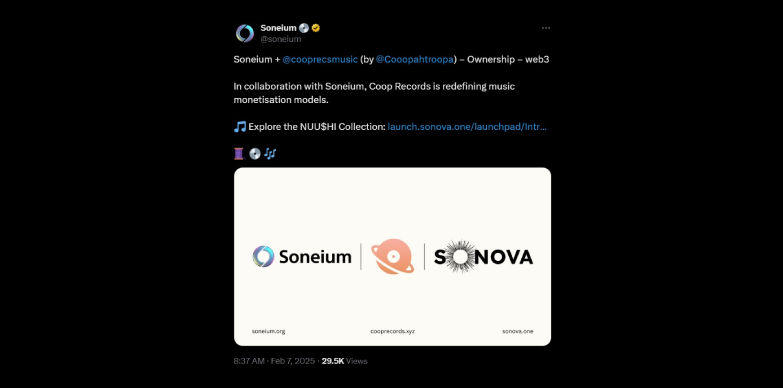Open the attached partnership image
The image size is (783, 388).
392,257
